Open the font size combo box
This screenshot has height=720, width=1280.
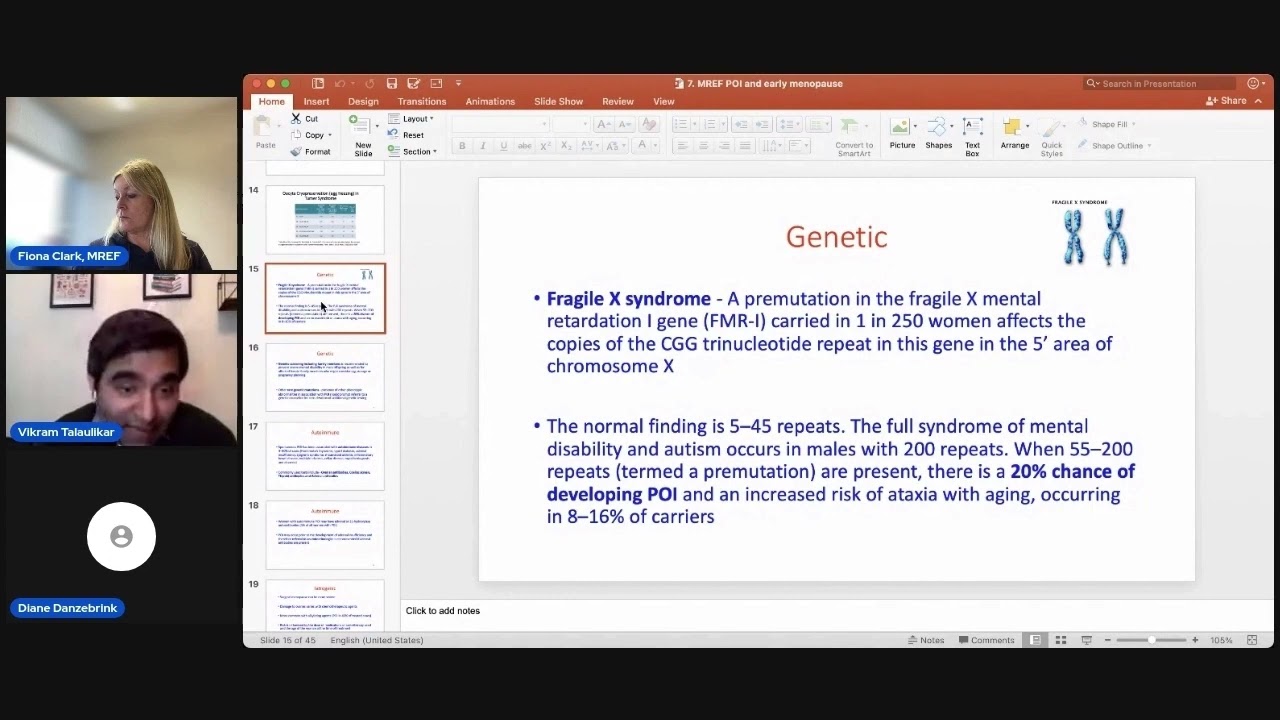pos(571,124)
